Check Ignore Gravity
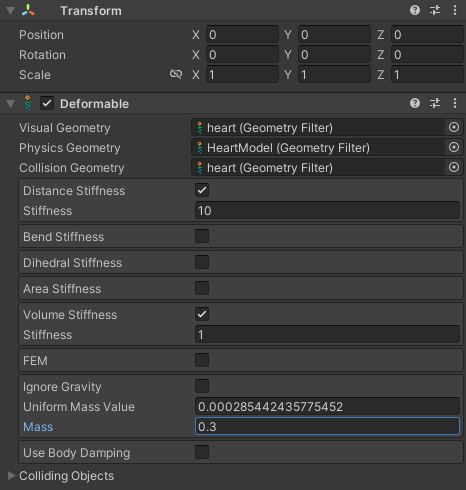Viewport: 466px width, 490px height. pyautogui.click(x=202, y=386)
